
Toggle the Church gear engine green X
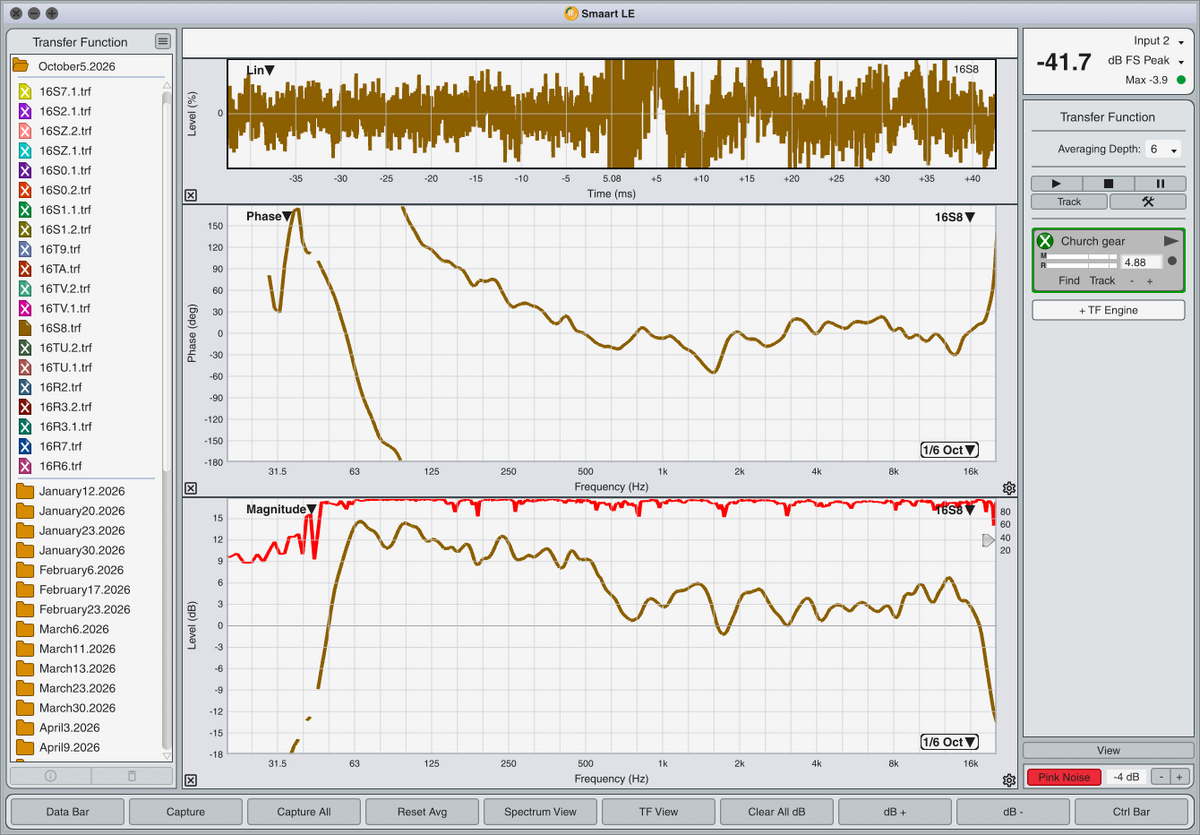click(1045, 241)
